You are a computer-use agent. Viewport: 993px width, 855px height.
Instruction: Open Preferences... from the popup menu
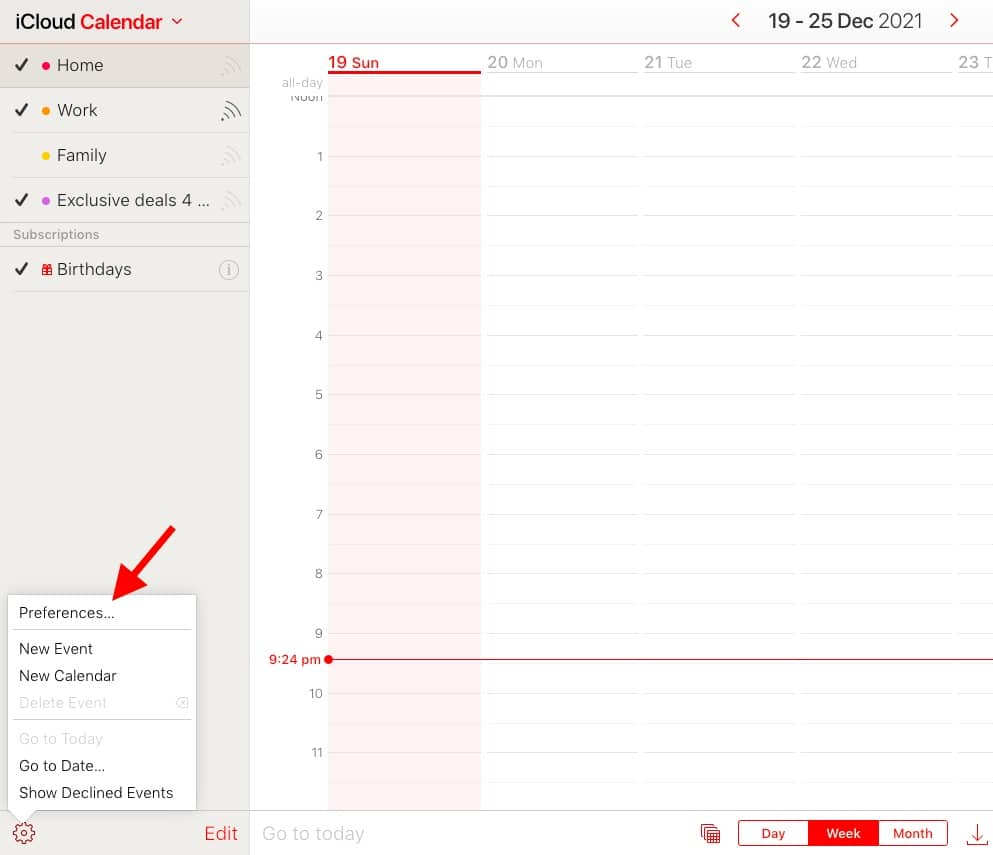click(x=67, y=613)
